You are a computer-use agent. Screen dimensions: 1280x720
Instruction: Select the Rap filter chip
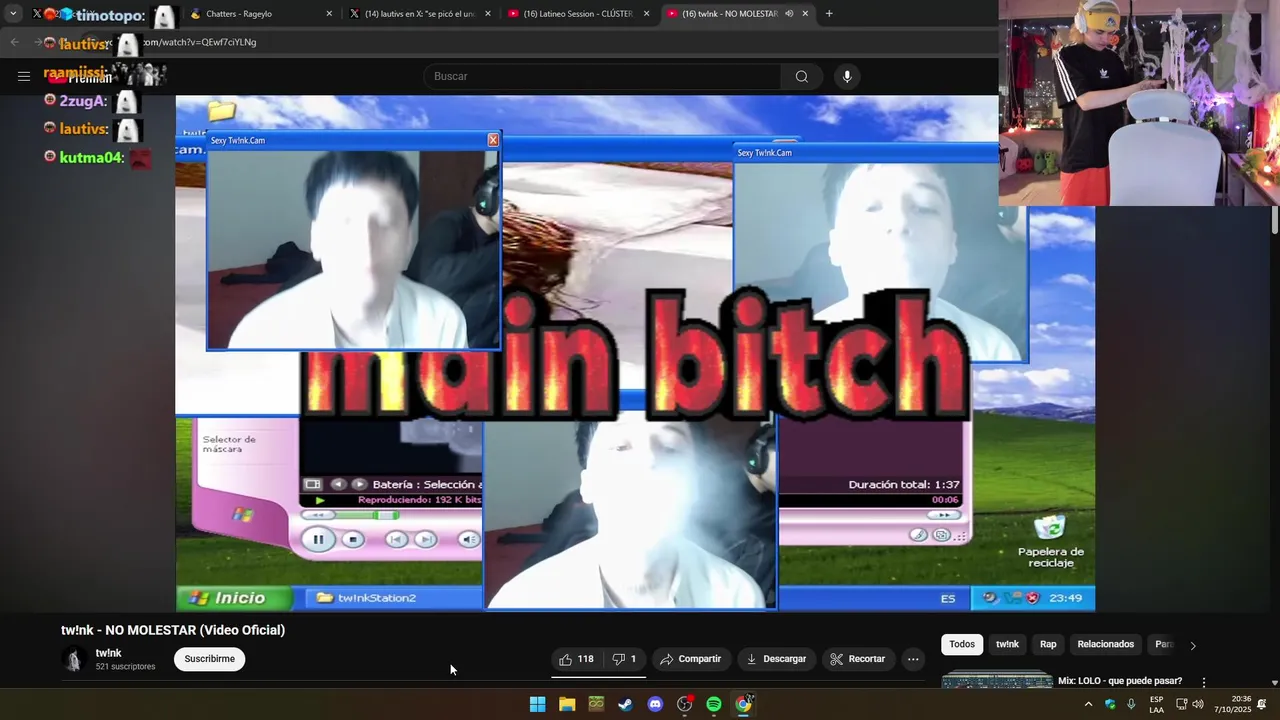(1048, 644)
